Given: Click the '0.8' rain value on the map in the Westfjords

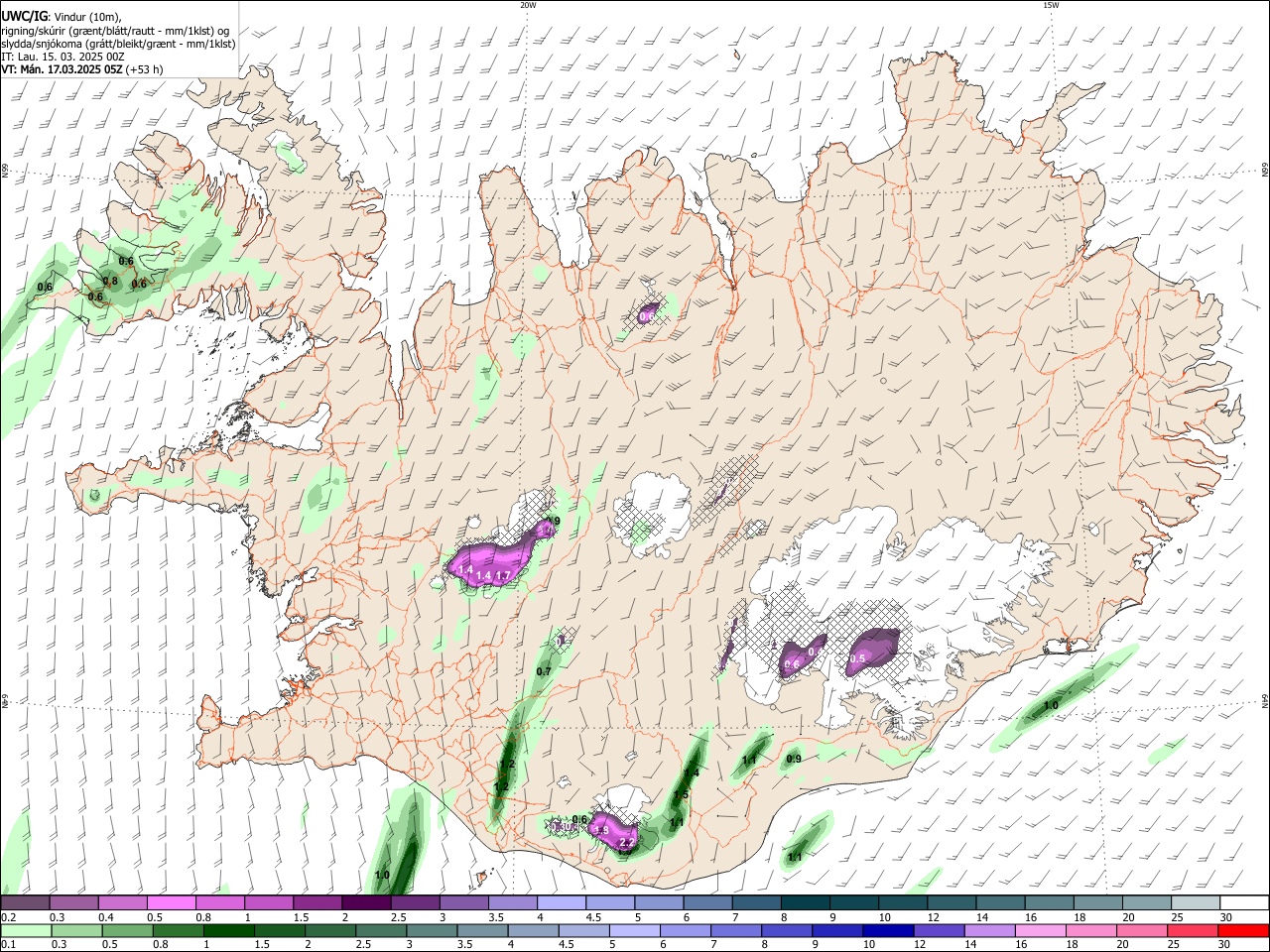Looking at the screenshot, I should [x=111, y=282].
